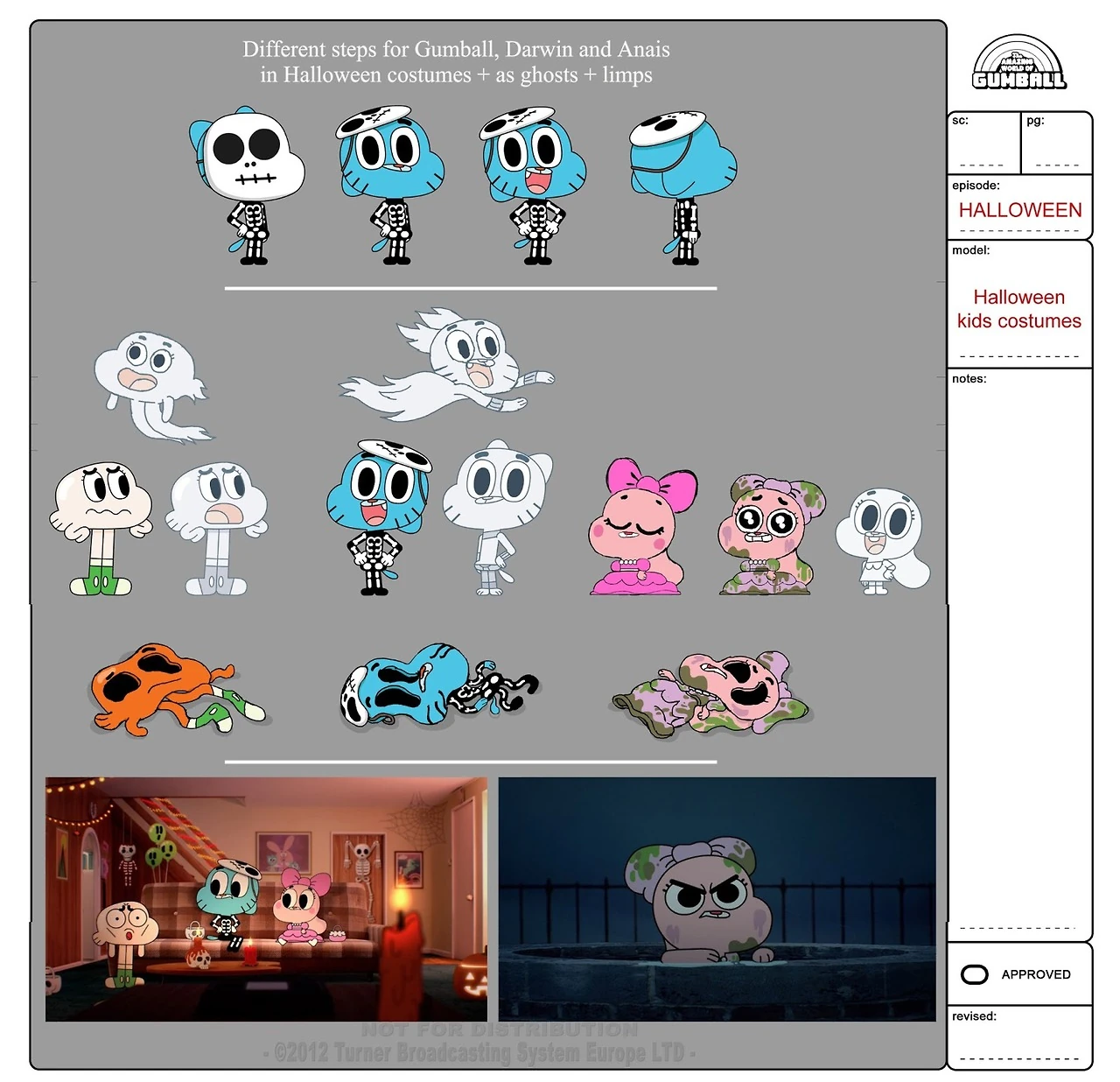Select the limp Anais in stained dress
This screenshot has height=1082, width=1120.
(713, 693)
